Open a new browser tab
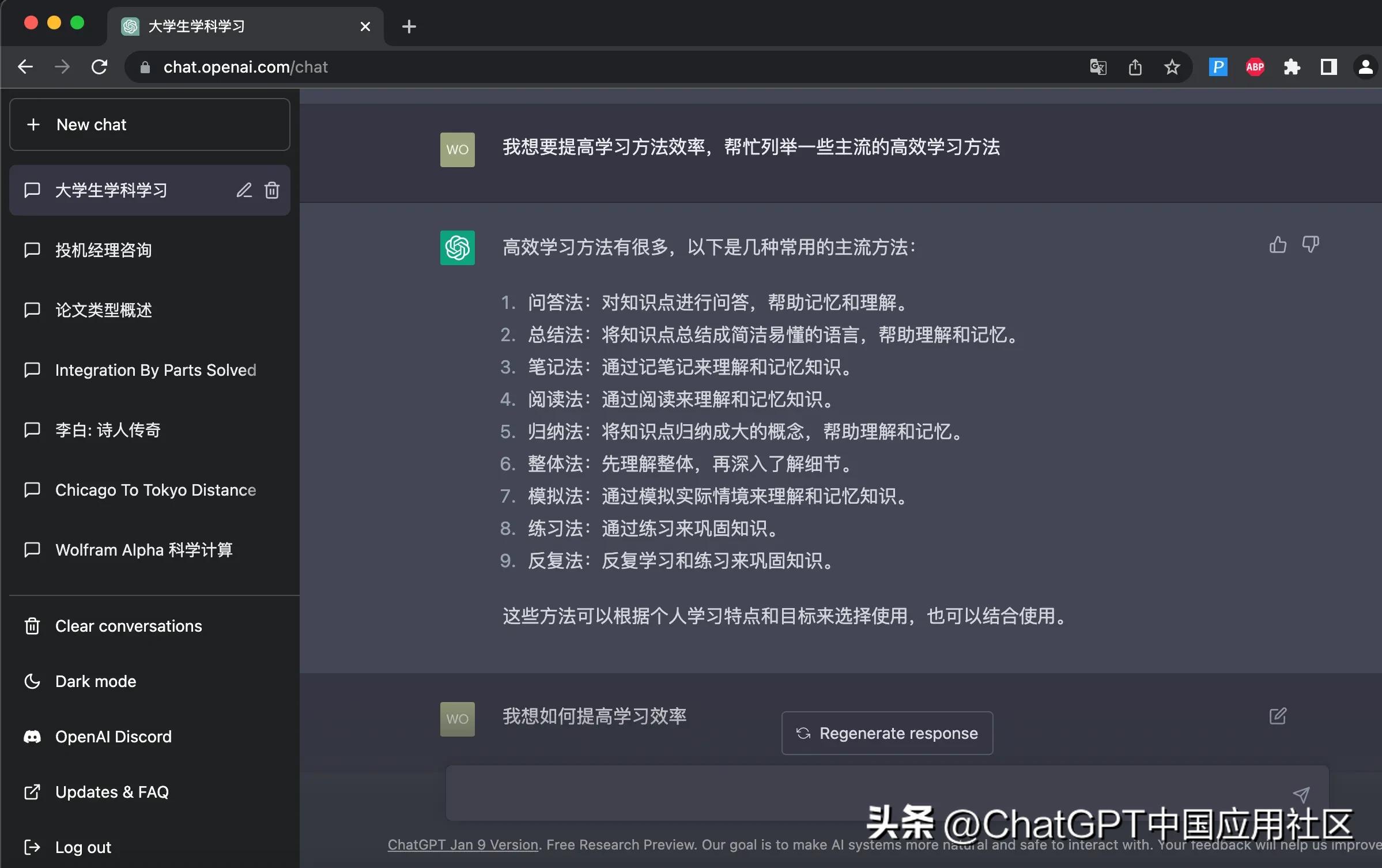Screen dimensions: 1382x868 click(x=409, y=26)
